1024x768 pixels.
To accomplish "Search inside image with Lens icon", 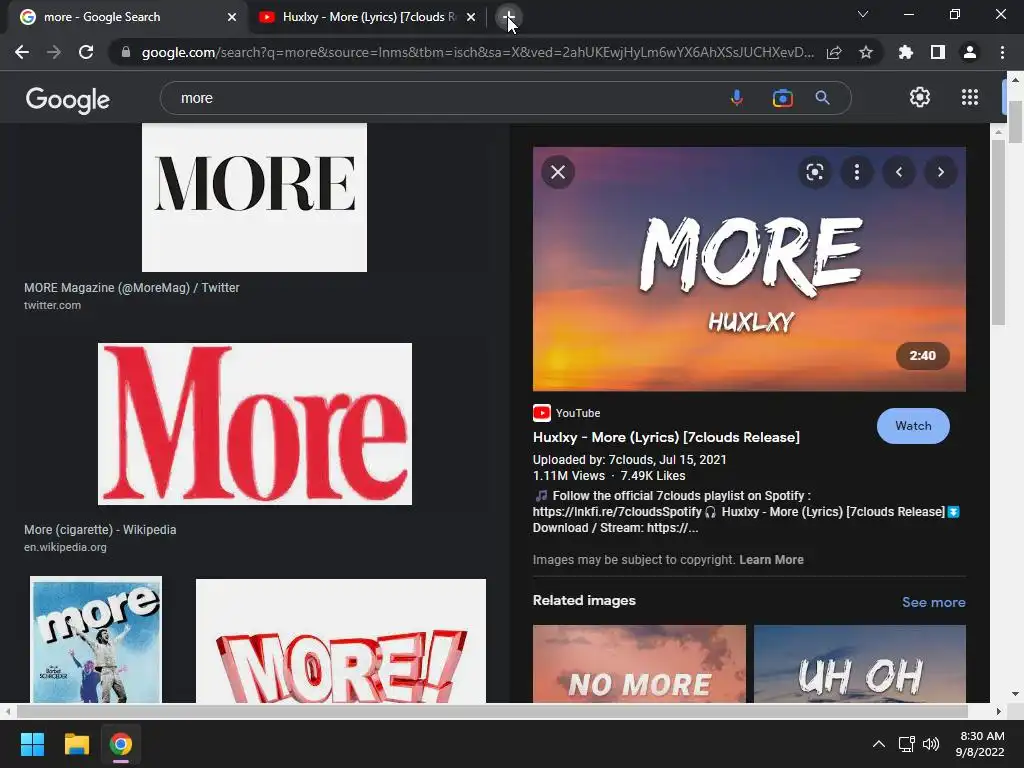I will click(x=814, y=172).
